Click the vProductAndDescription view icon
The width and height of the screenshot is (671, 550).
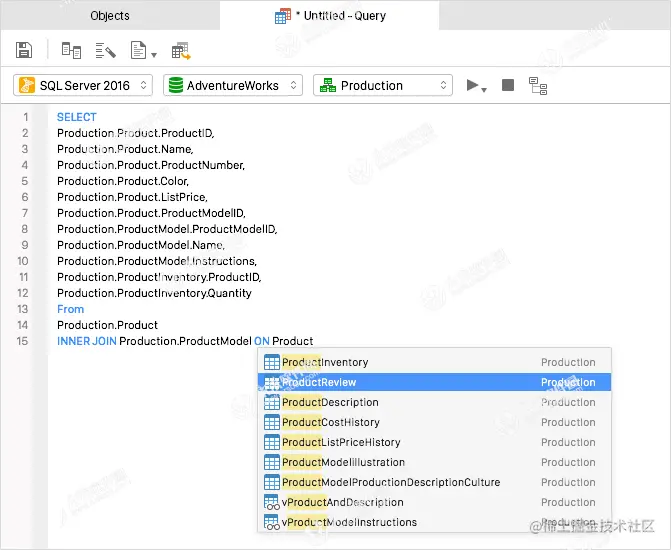coord(272,502)
